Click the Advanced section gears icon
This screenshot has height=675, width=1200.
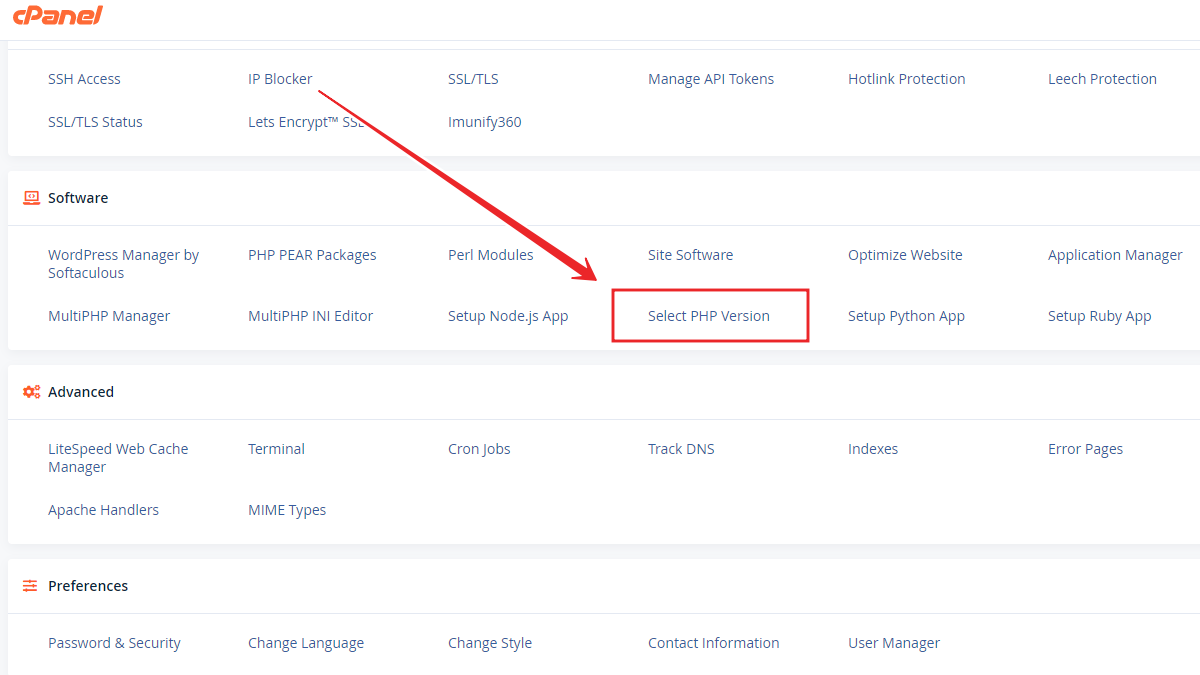[30, 391]
